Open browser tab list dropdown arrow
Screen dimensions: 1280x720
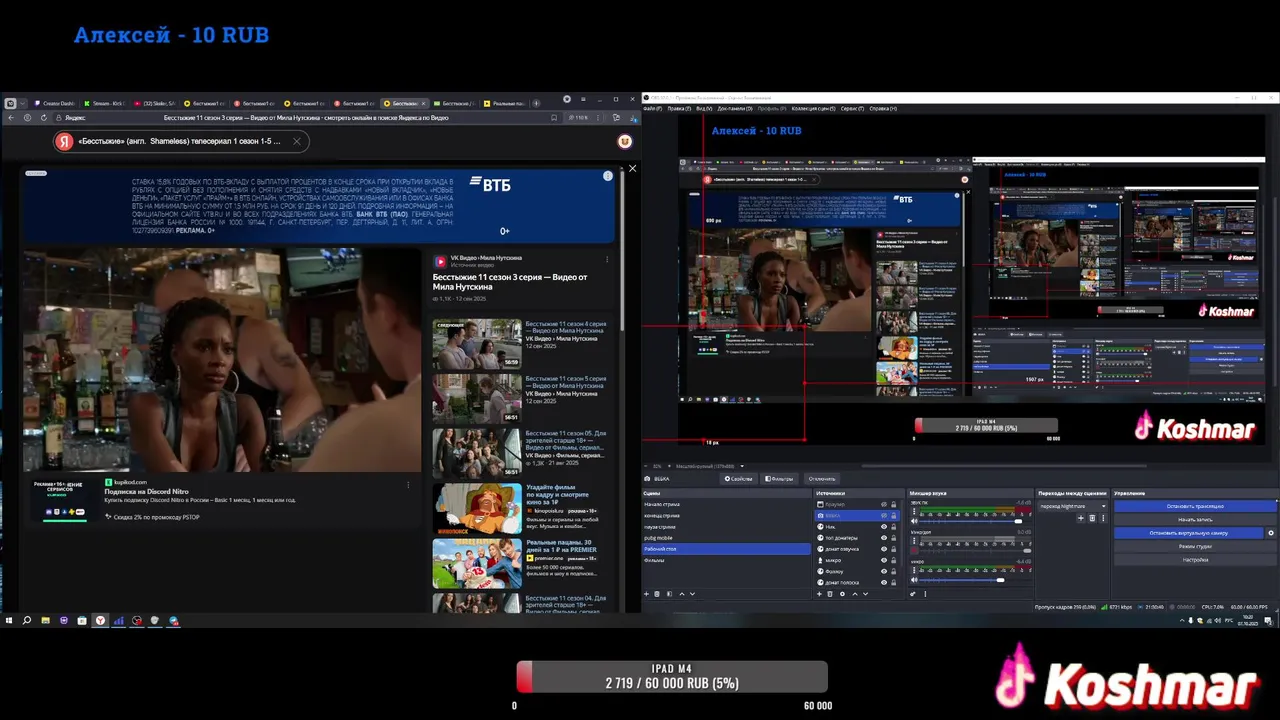click(22, 103)
